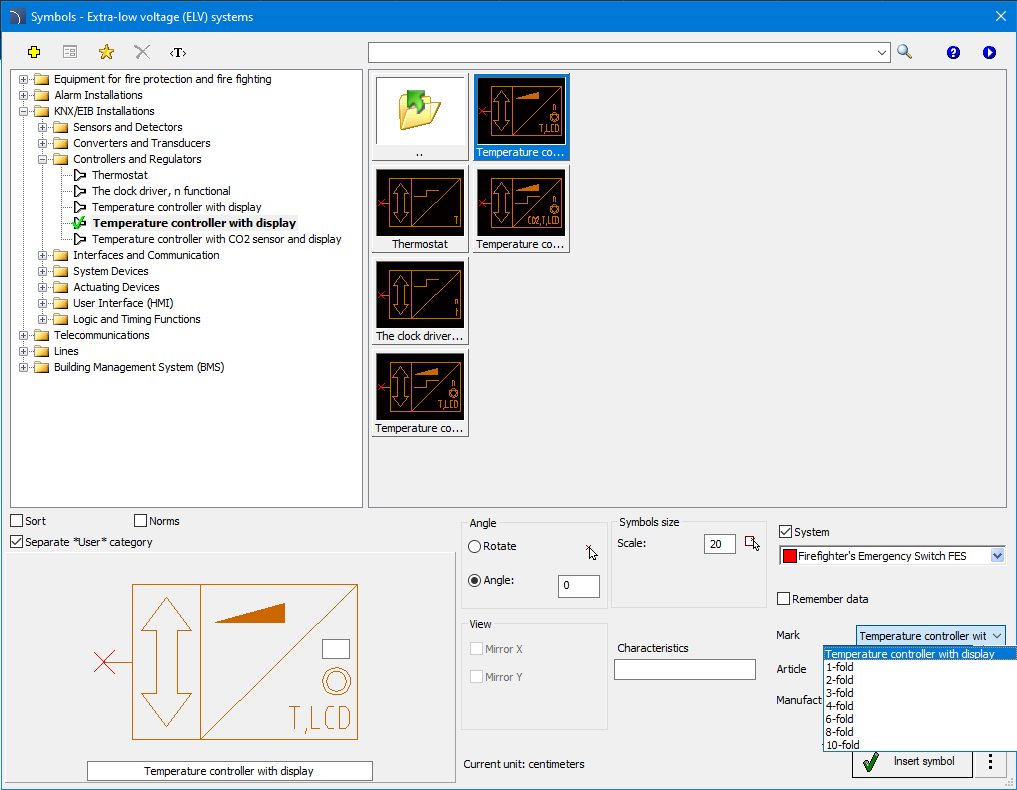Click the delete X icon in toolbar

pos(141,52)
